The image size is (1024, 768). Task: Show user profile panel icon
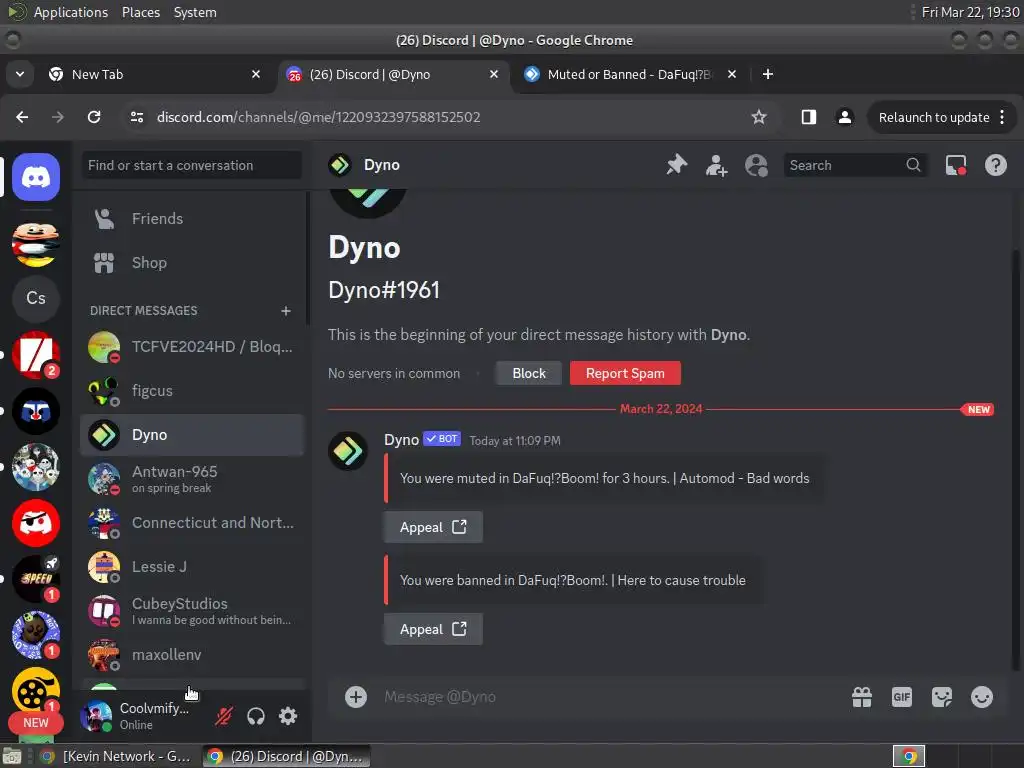(x=756, y=165)
